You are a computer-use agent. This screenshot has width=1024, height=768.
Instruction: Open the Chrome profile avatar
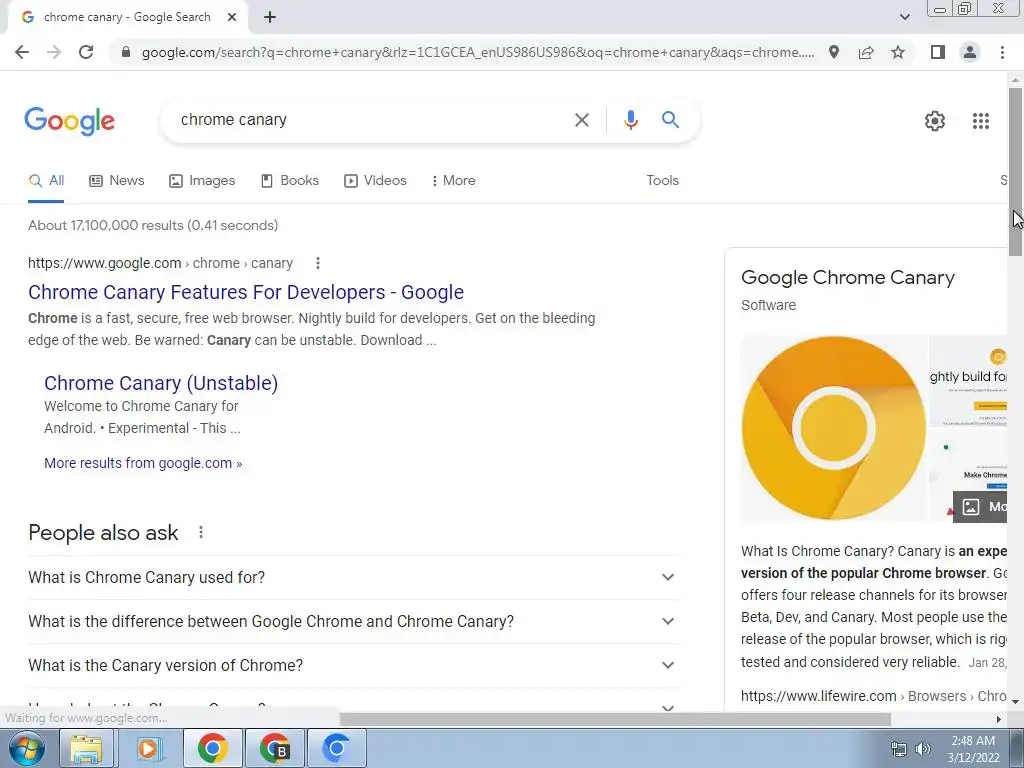[x=970, y=52]
